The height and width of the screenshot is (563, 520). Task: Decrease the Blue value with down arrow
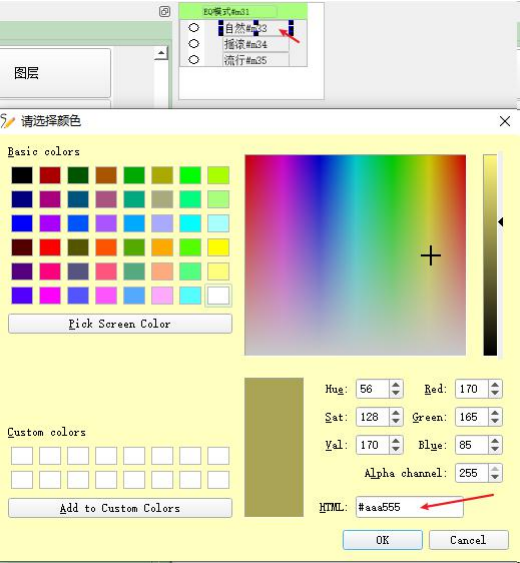point(495,449)
